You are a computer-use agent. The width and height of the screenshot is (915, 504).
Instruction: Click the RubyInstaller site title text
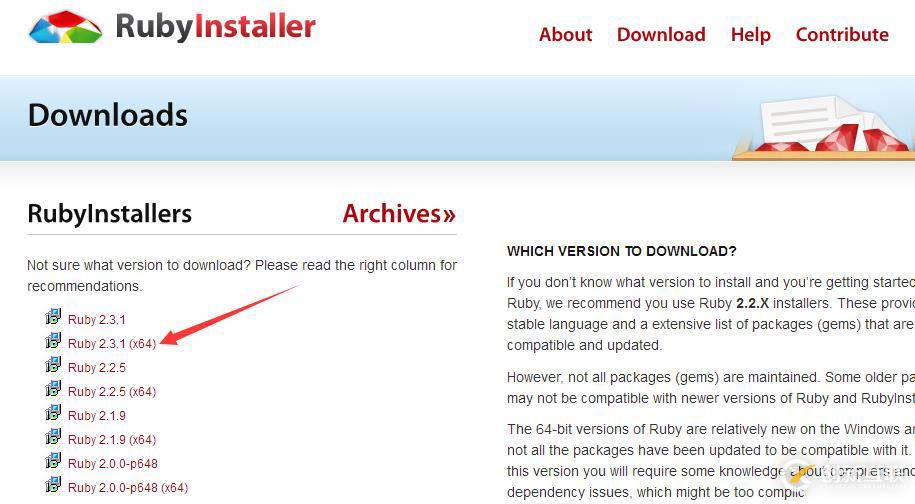pyautogui.click(x=215, y=27)
